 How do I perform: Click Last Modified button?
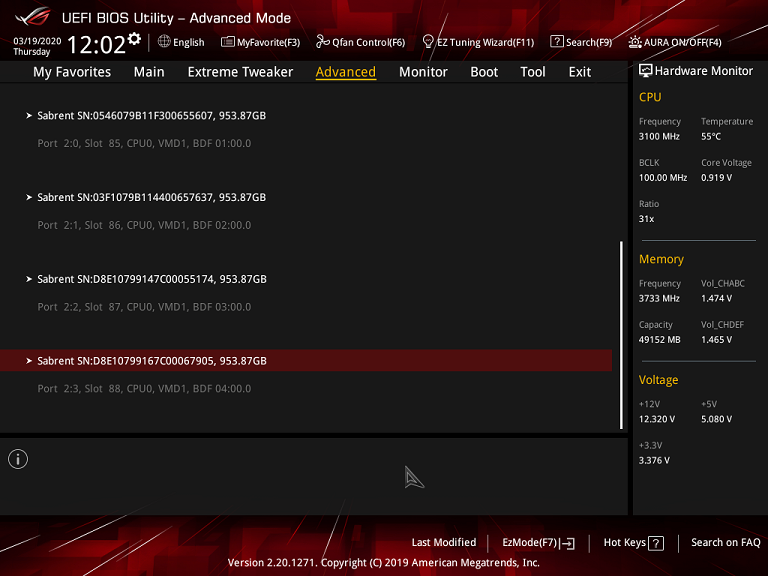tap(443, 543)
